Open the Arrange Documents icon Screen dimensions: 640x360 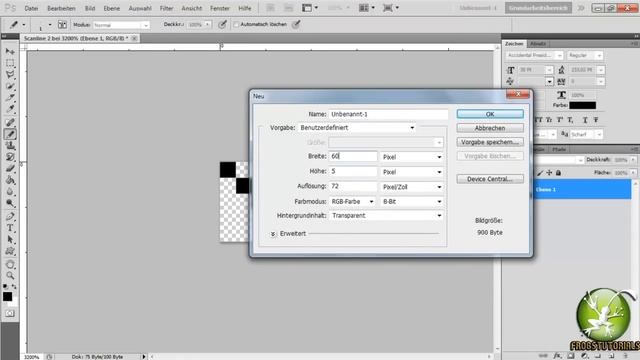click(366, 8)
